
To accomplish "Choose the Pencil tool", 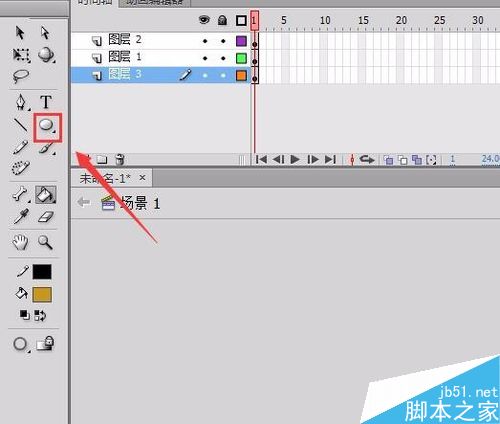I will [20, 147].
